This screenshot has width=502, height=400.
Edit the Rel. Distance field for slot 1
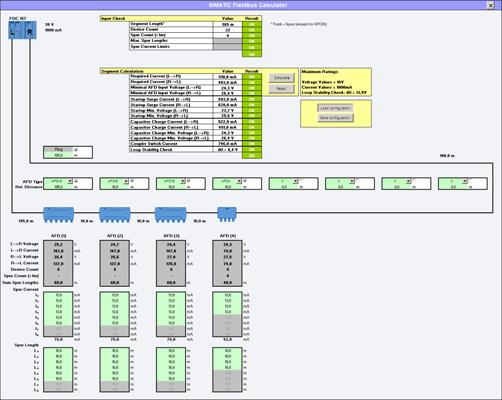[58, 187]
